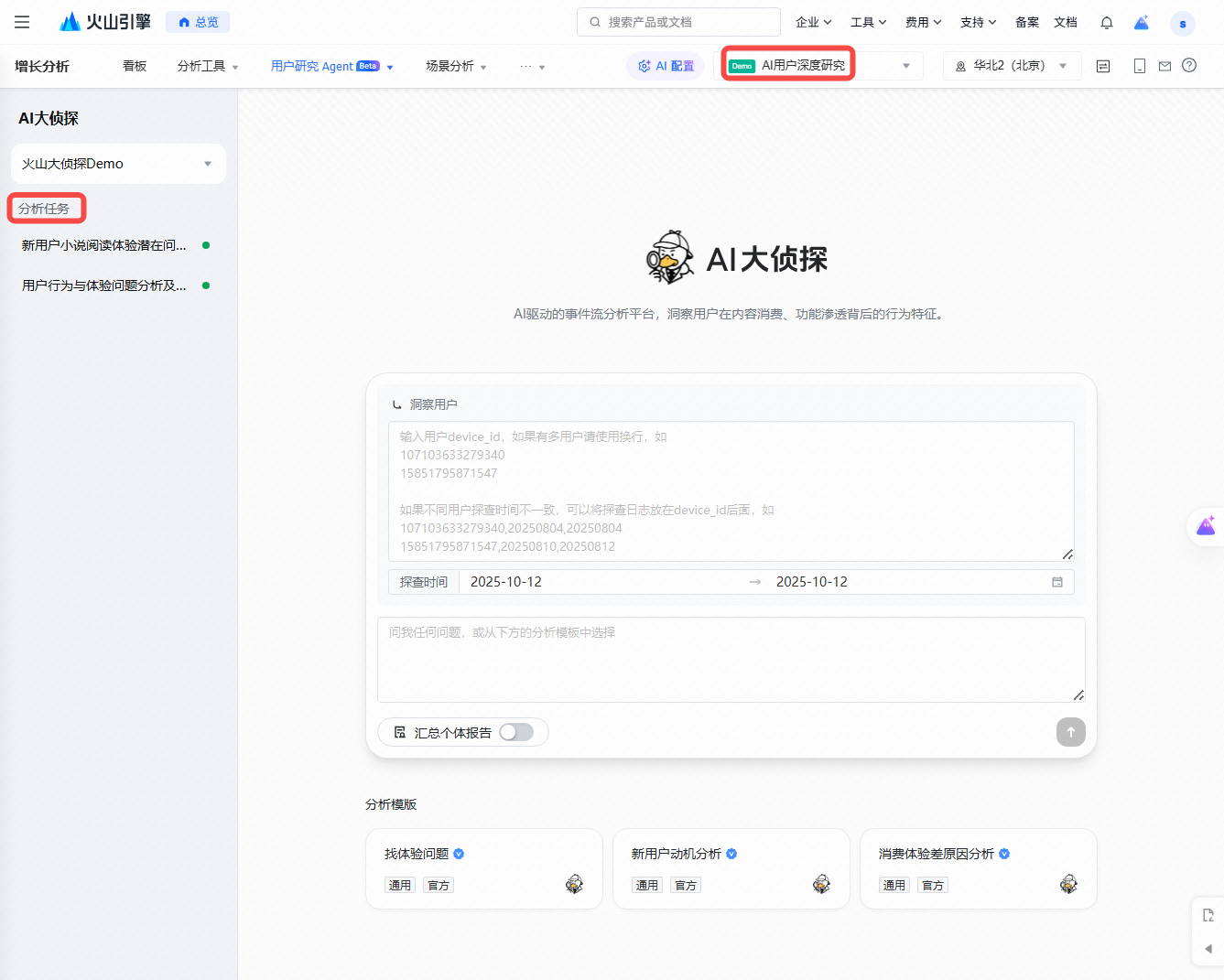The image size is (1224, 980).
Task: Focus the device_id input textarea
Action: coord(731,491)
